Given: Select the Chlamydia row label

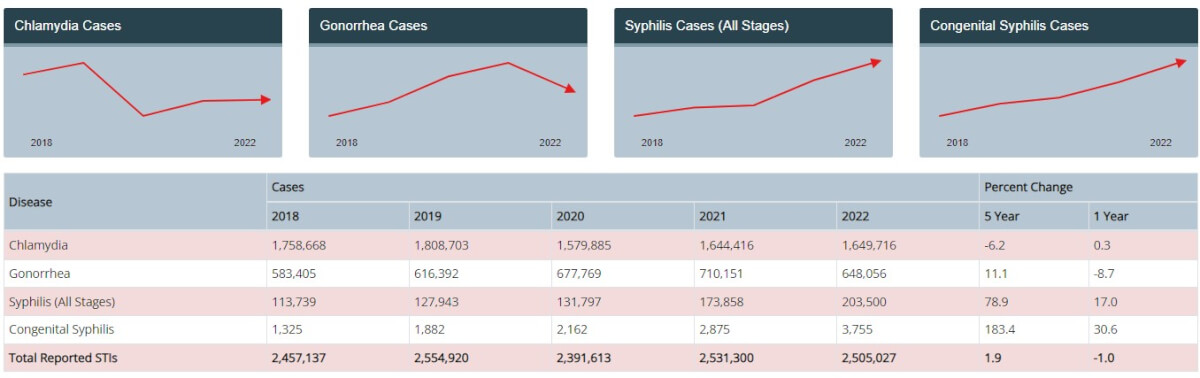Looking at the screenshot, I should coord(39,245).
